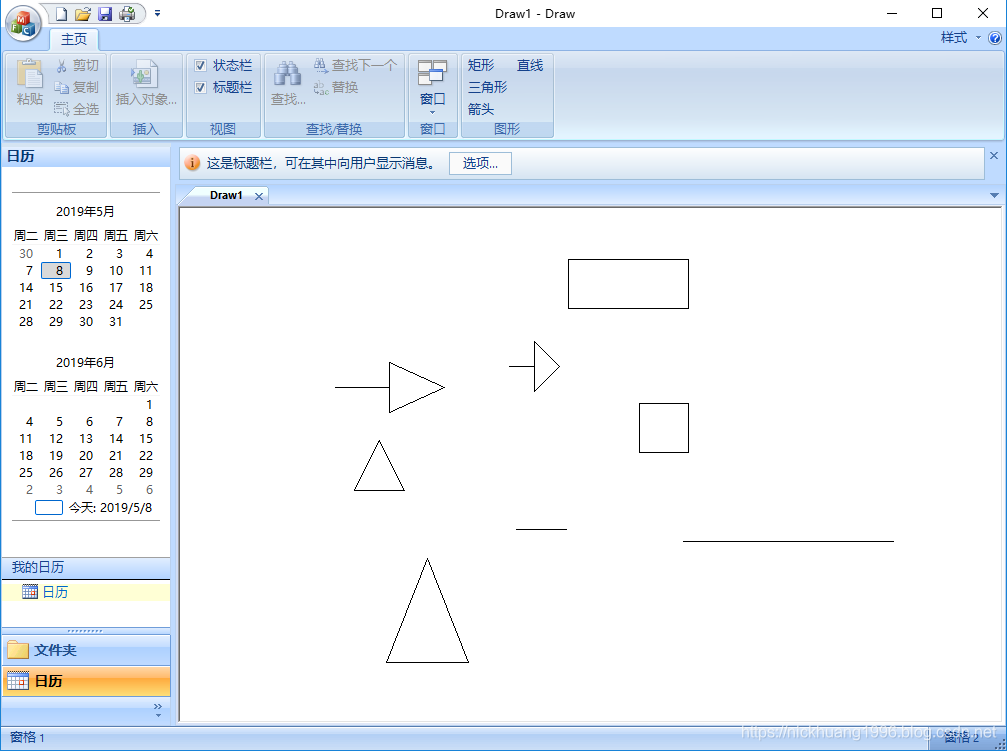Click Replace (替换) in find group

pyautogui.click(x=336, y=87)
